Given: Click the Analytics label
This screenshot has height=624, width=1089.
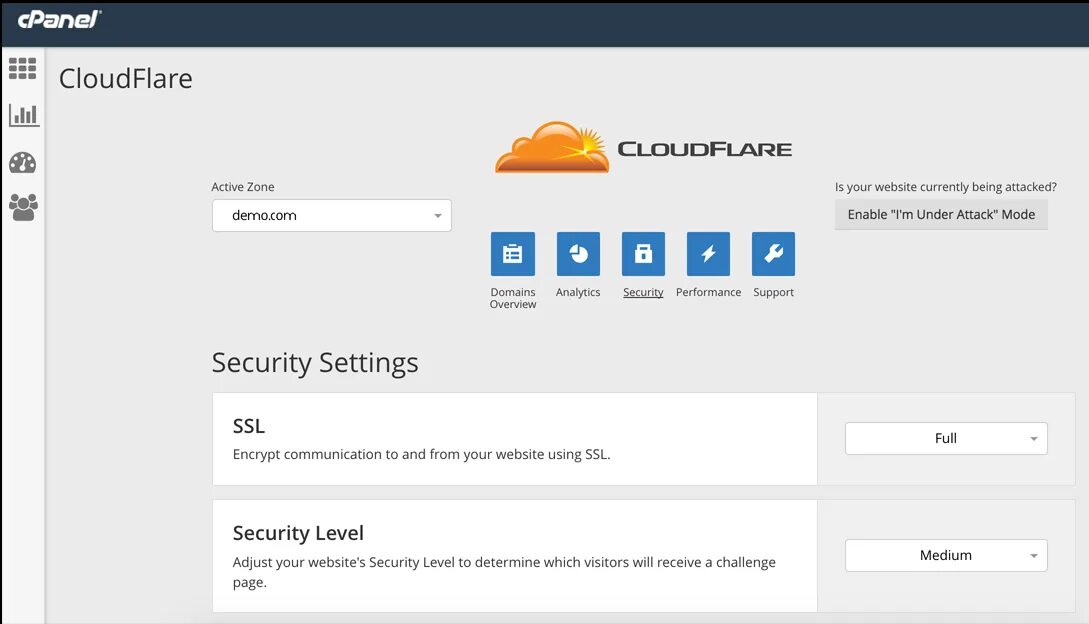Looking at the screenshot, I should (578, 293).
